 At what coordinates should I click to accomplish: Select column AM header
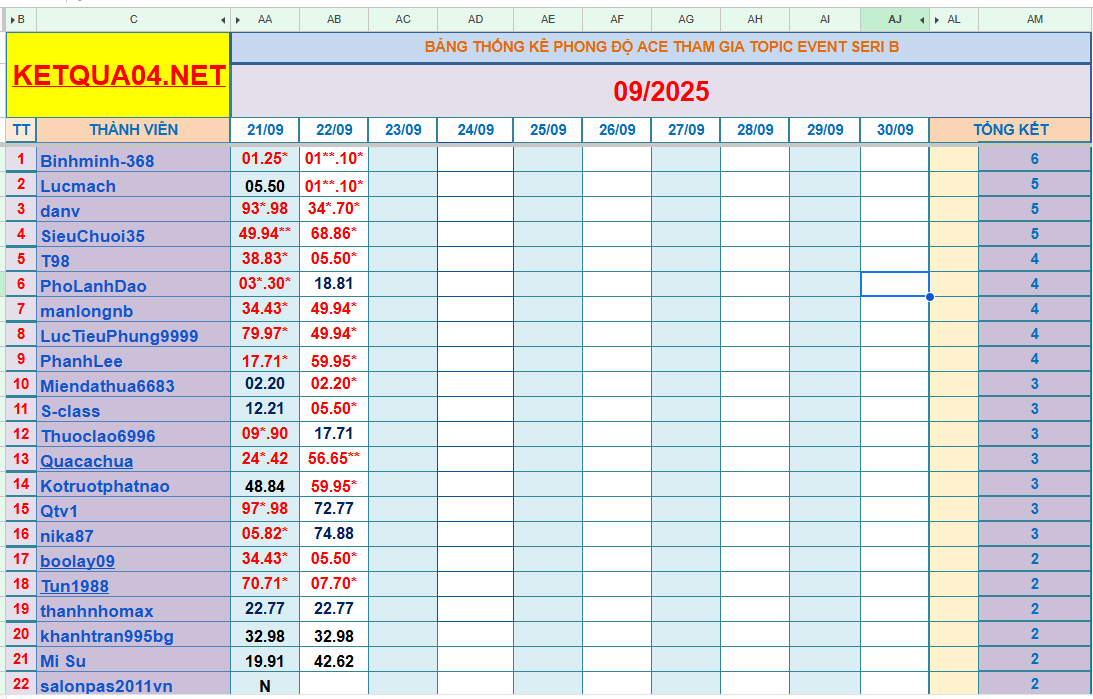pyautogui.click(x=1034, y=20)
